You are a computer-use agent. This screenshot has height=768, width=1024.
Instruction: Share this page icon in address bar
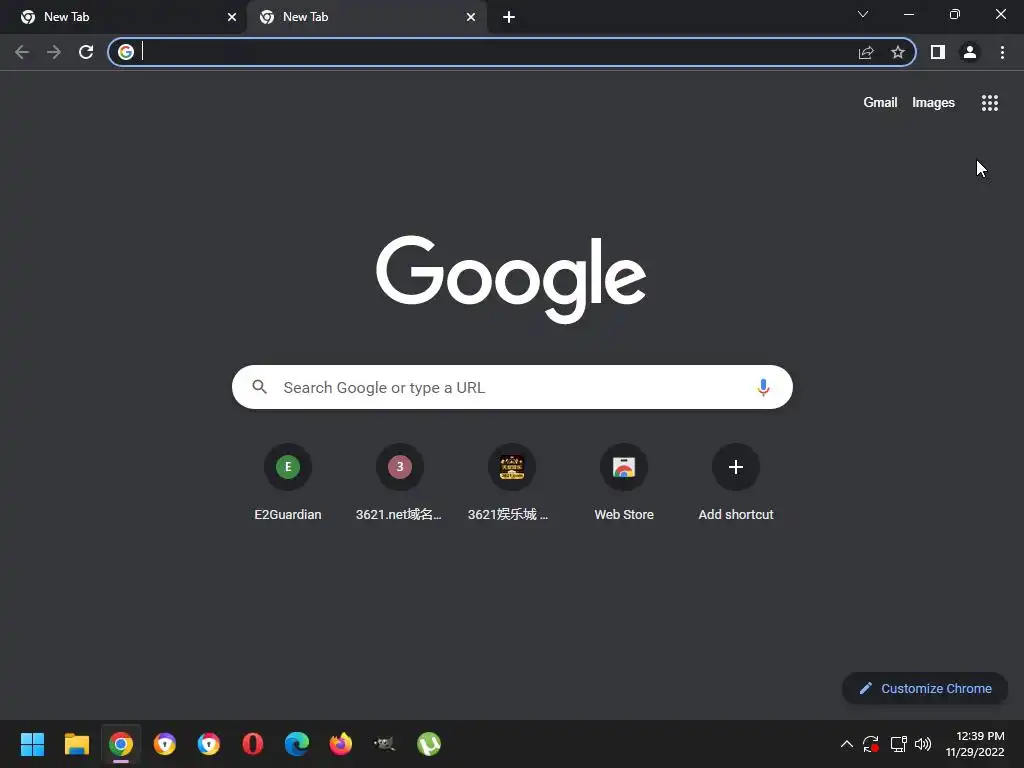(x=866, y=52)
